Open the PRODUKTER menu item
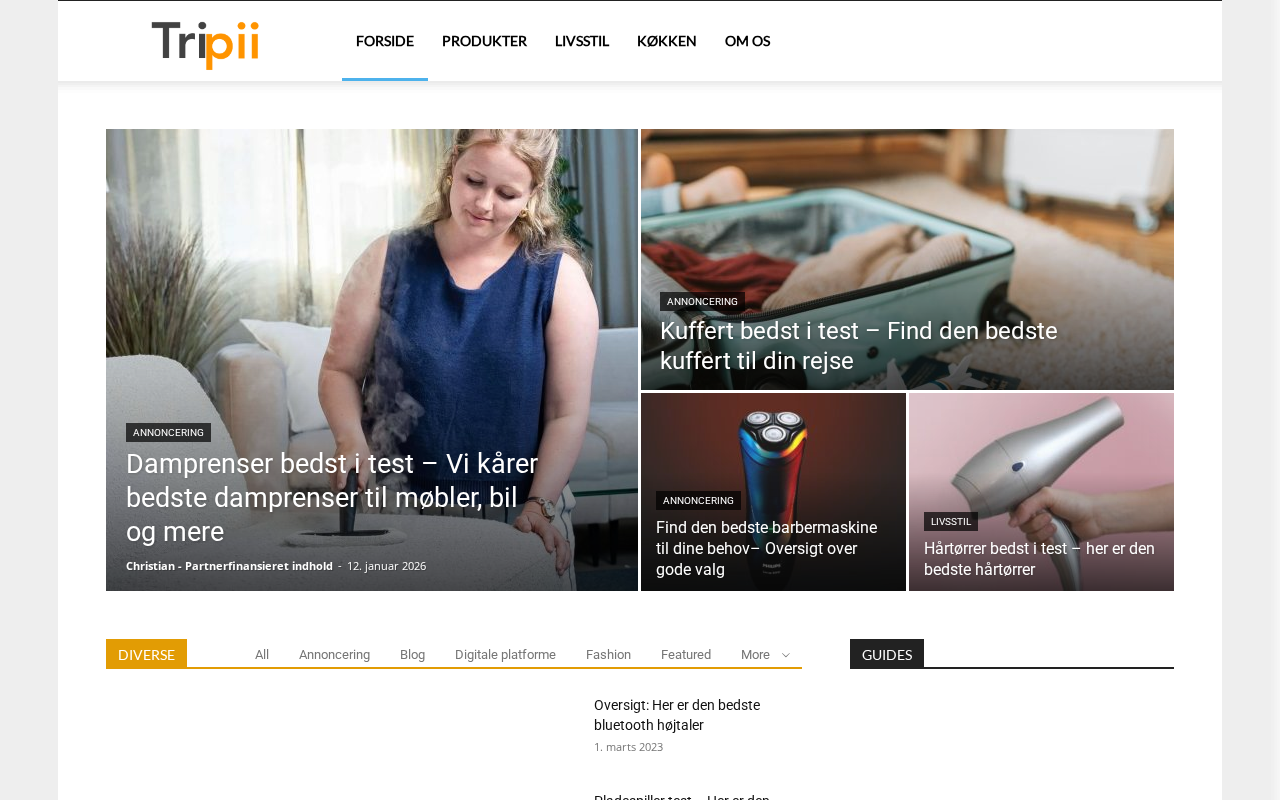The width and height of the screenshot is (1280, 800). coord(484,41)
